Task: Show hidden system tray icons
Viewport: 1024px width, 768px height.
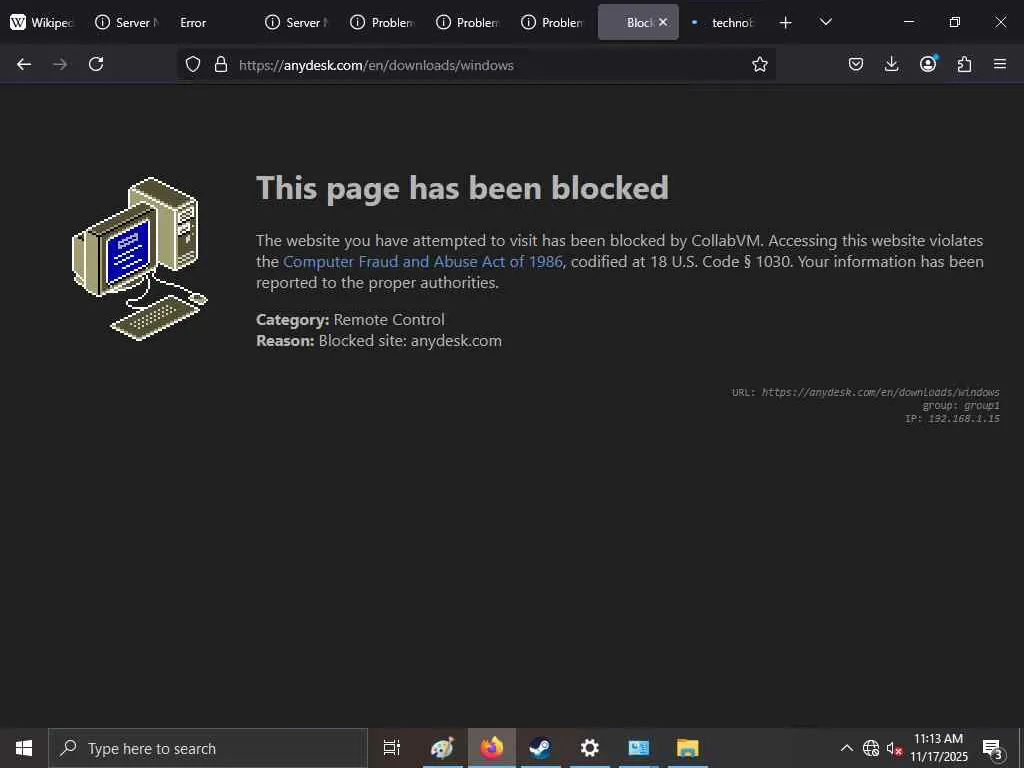Action: click(846, 748)
